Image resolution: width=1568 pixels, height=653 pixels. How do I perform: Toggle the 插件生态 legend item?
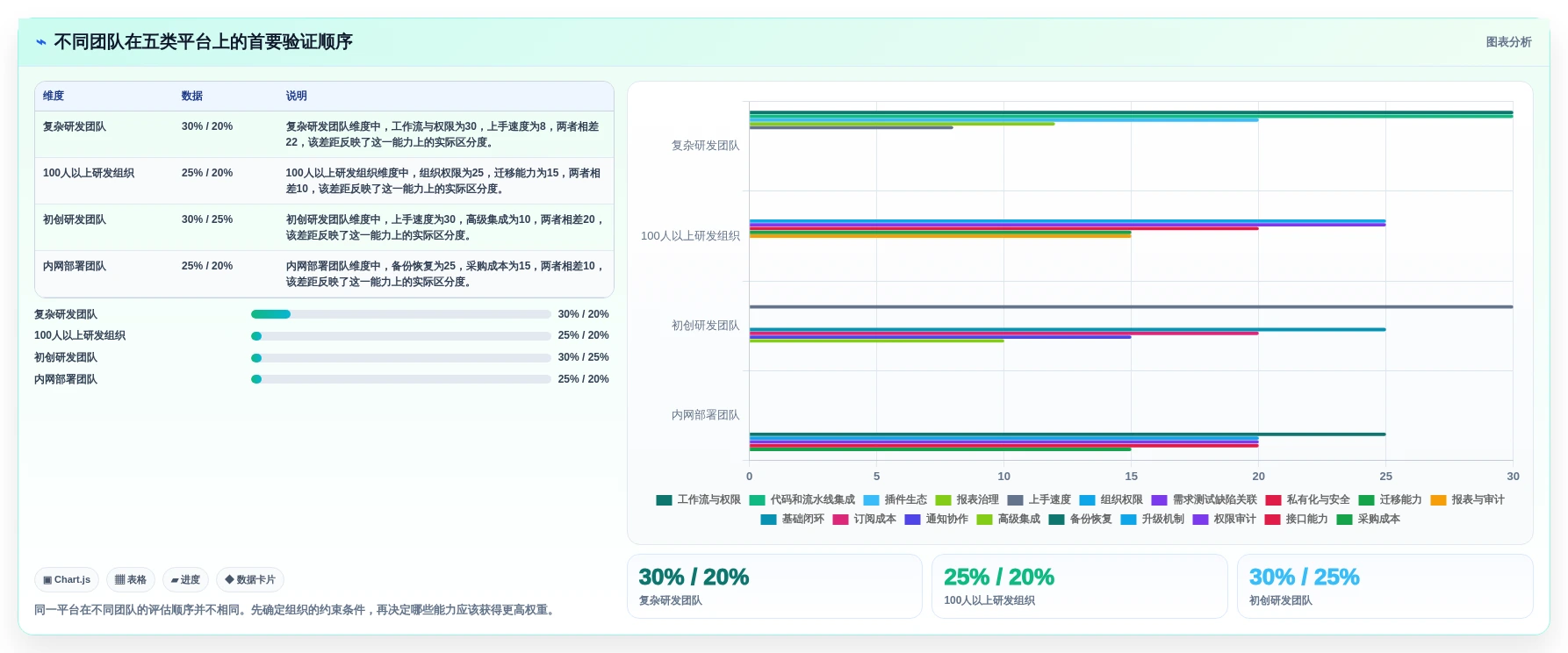coord(895,499)
